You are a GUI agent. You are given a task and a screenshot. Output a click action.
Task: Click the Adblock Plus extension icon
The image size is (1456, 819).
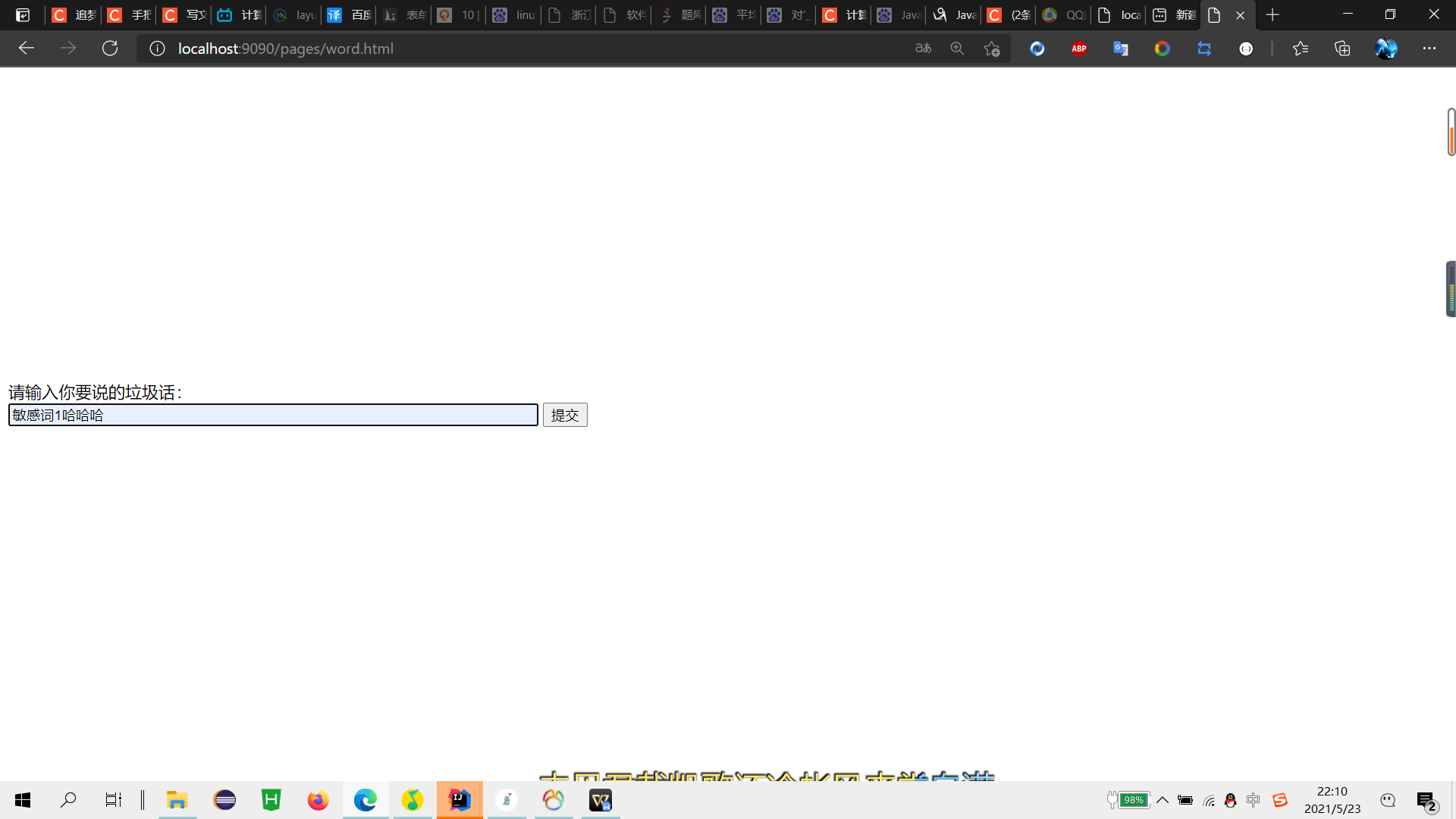[1079, 49]
